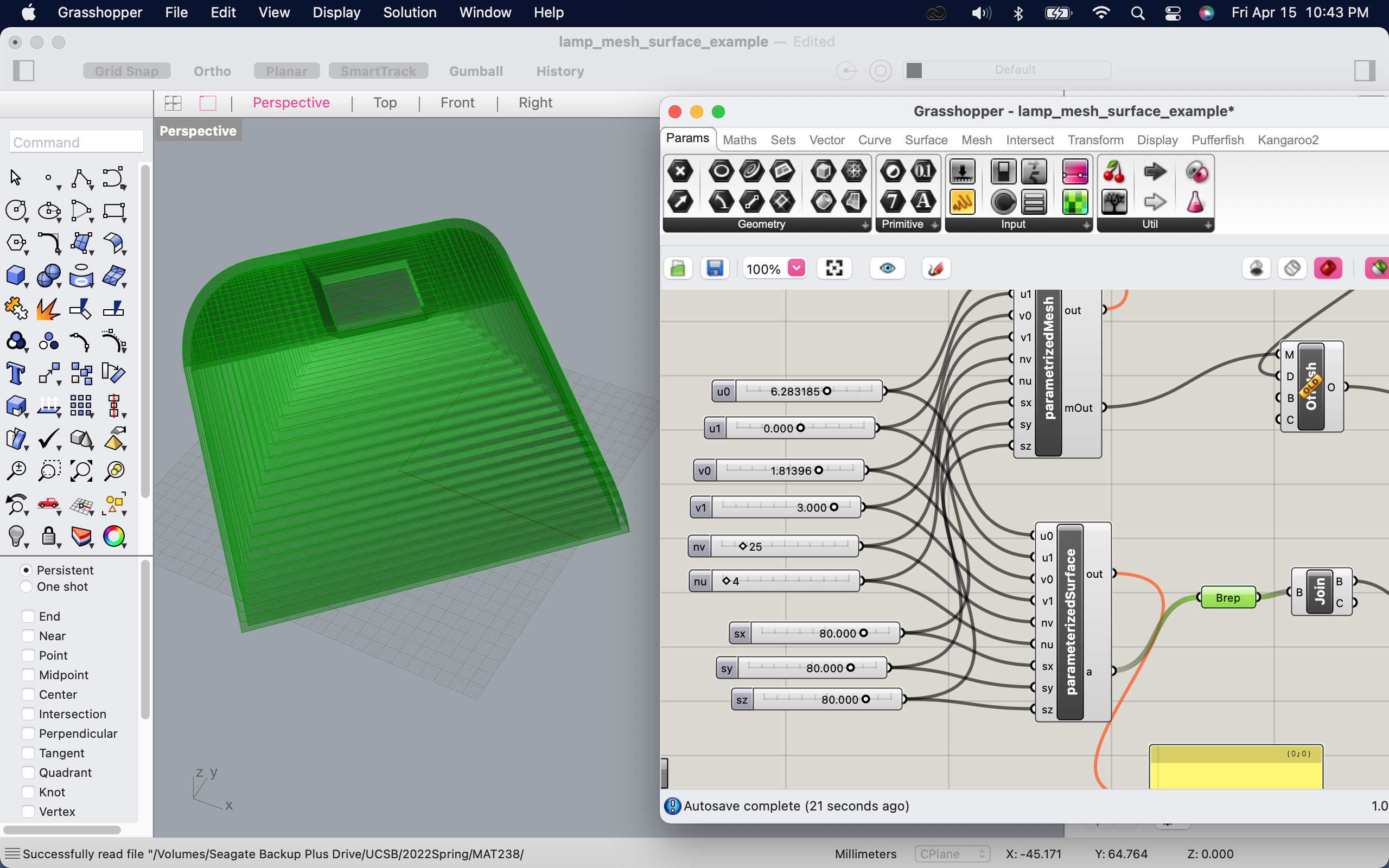Click the sketch pencil icon in canvas toolbar
Screen dimensions: 1389x868
click(935, 268)
